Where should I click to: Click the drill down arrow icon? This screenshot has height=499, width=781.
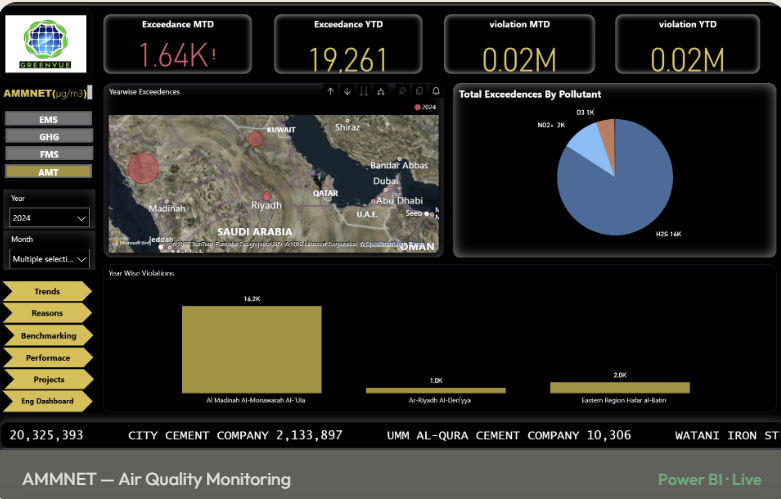coord(347,91)
